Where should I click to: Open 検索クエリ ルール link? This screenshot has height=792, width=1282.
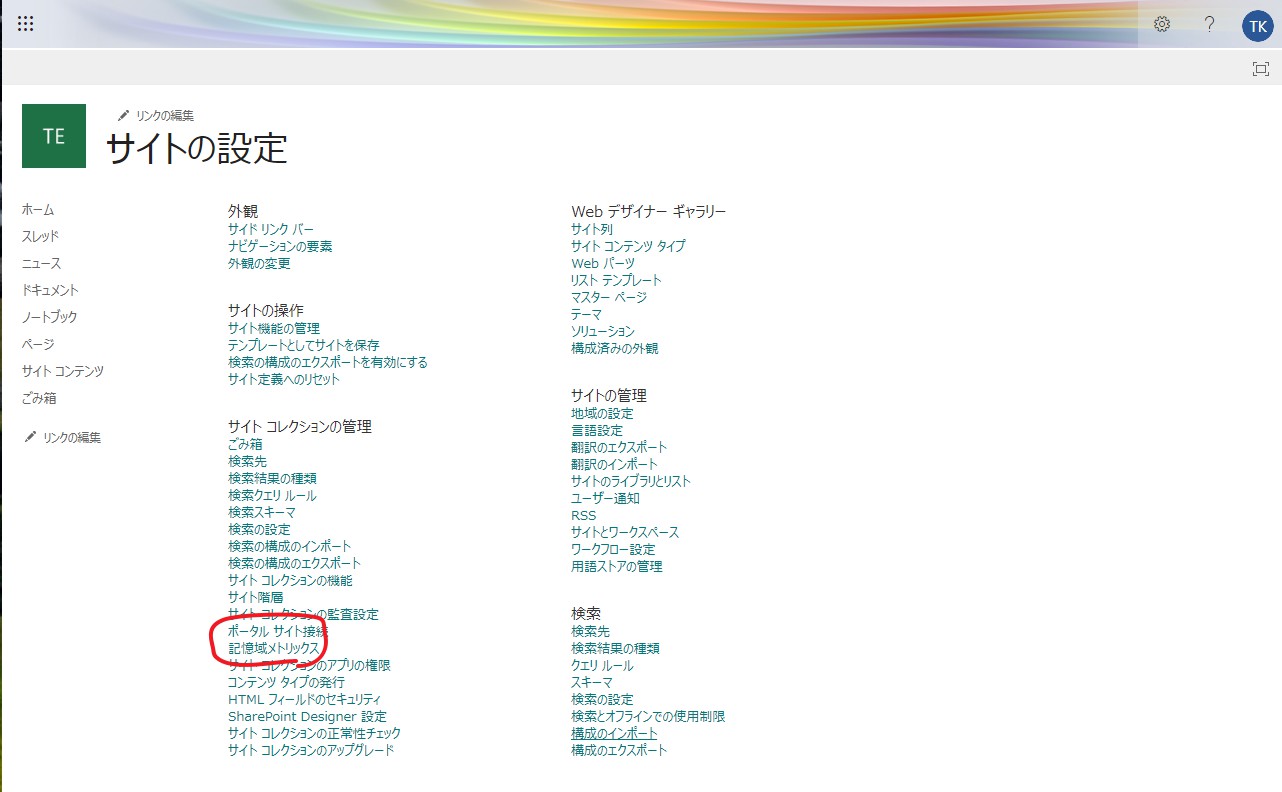pos(272,495)
